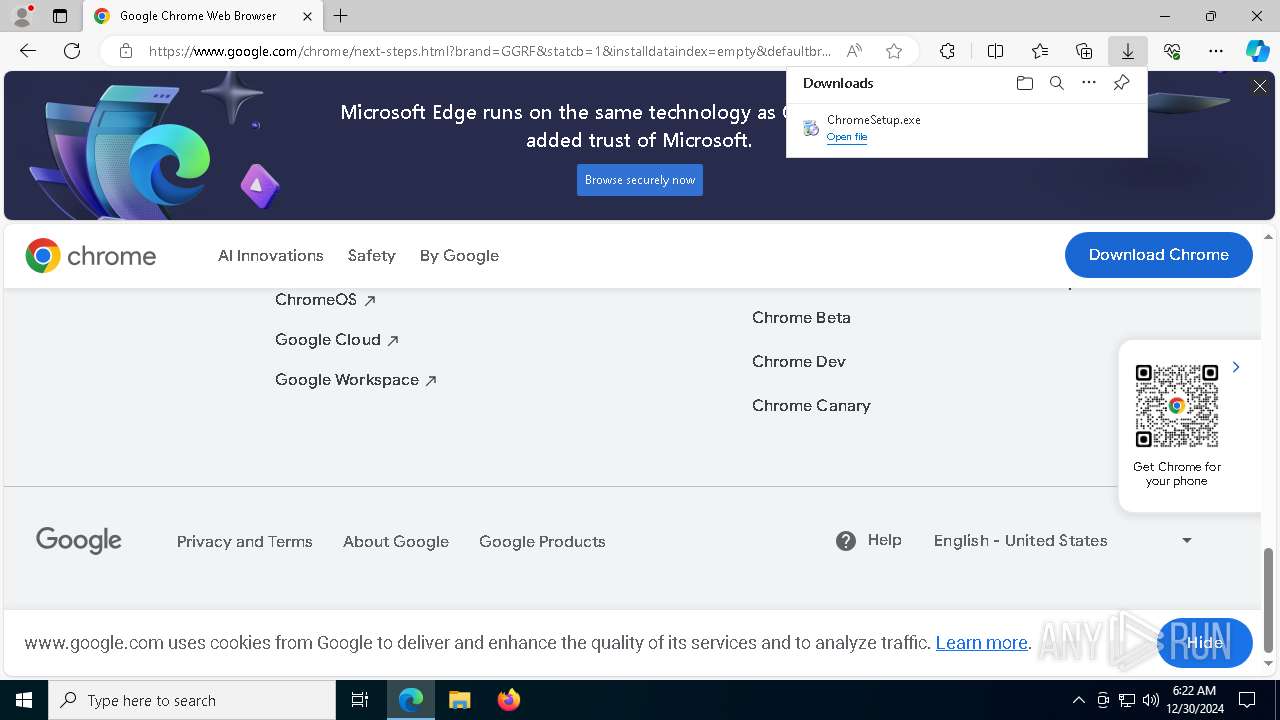This screenshot has height=720, width=1280.
Task: Click Download Chrome button
Action: point(1159,255)
